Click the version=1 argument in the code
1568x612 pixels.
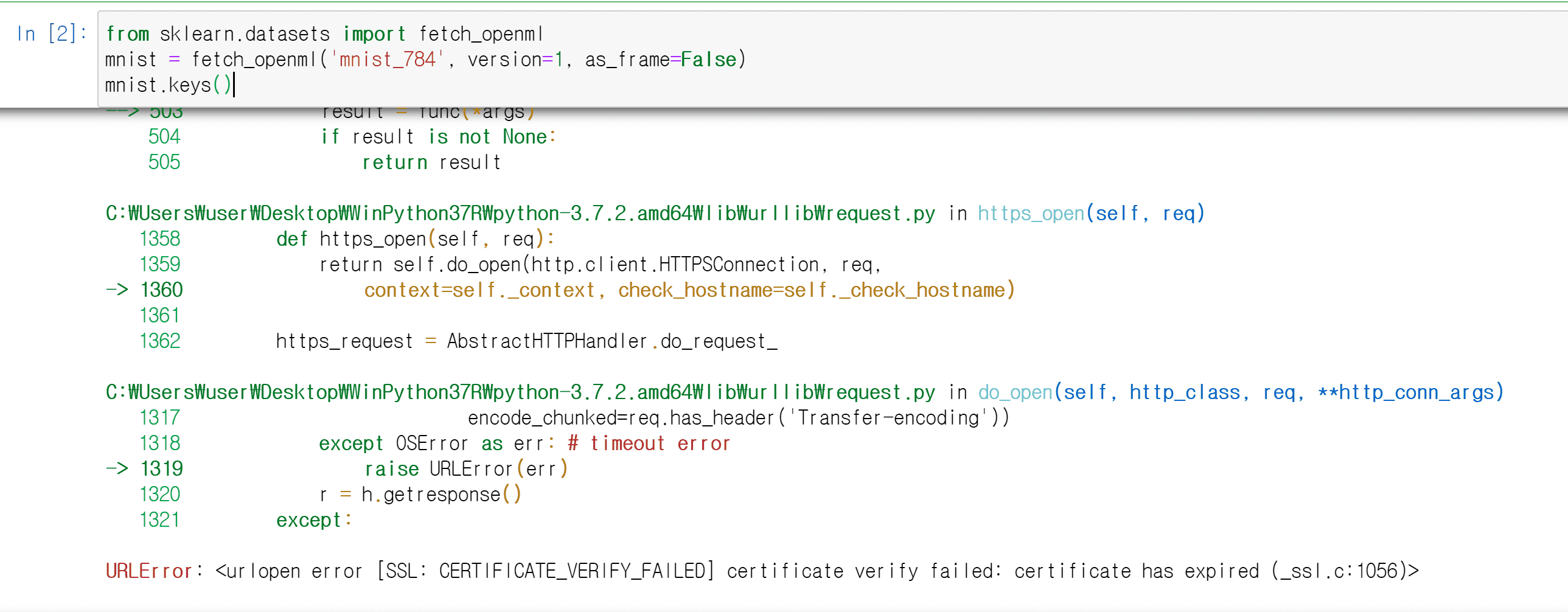point(515,60)
